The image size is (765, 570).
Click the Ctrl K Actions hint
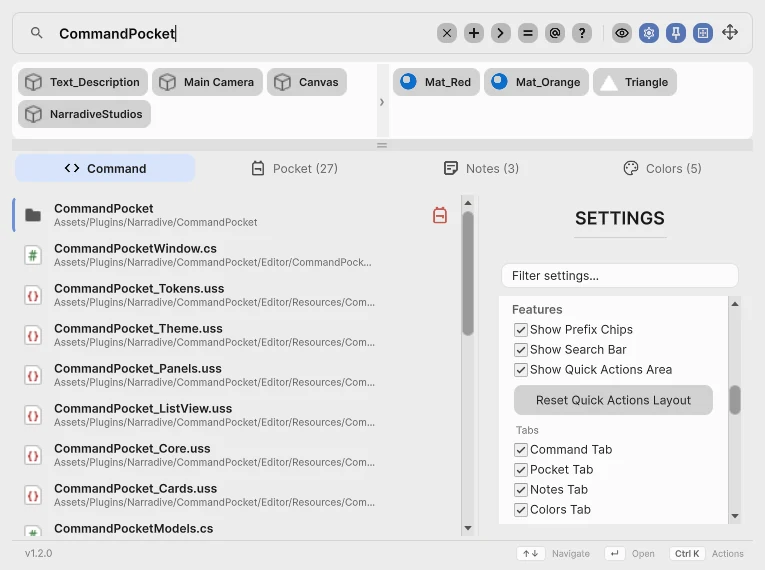pos(706,553)
